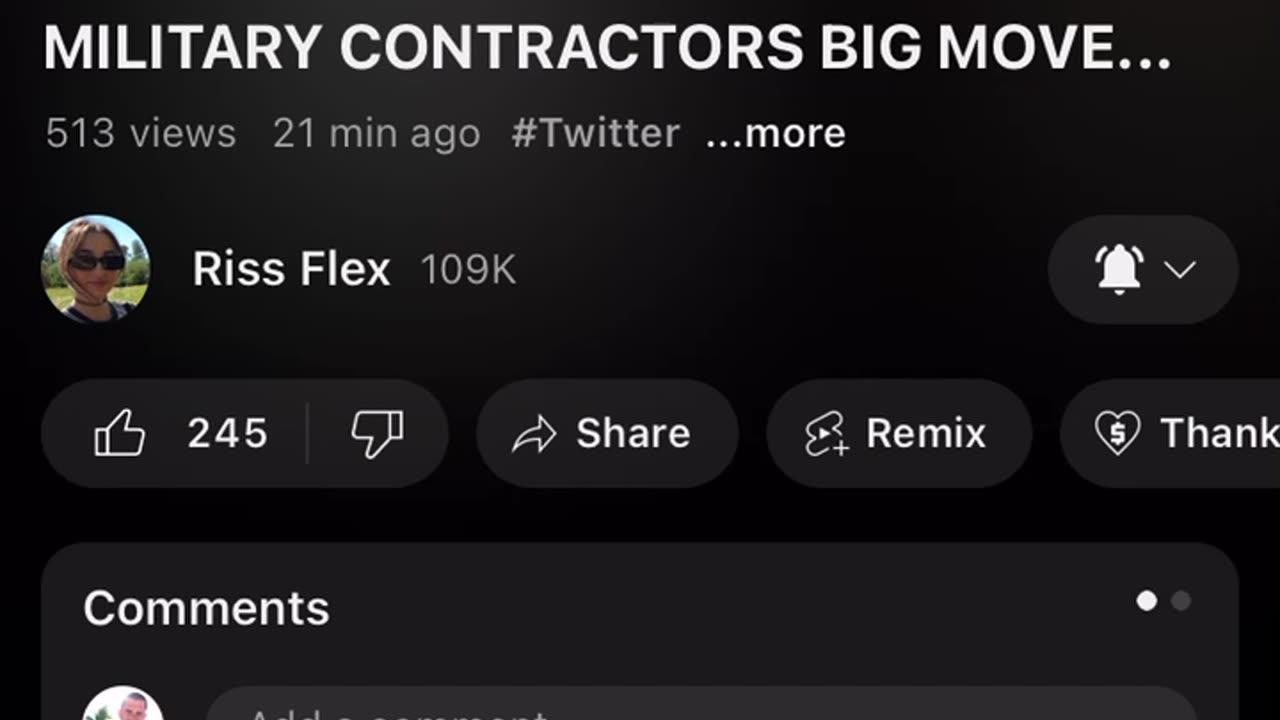Tap your profile picture beside comment box

tap(123, 706)
